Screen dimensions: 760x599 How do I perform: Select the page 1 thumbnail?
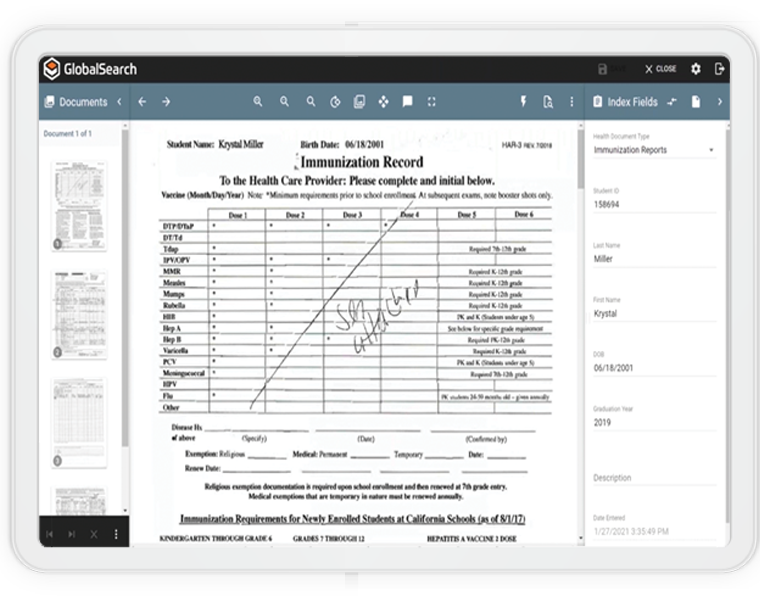pyautogui.click(x=79, y=206)
